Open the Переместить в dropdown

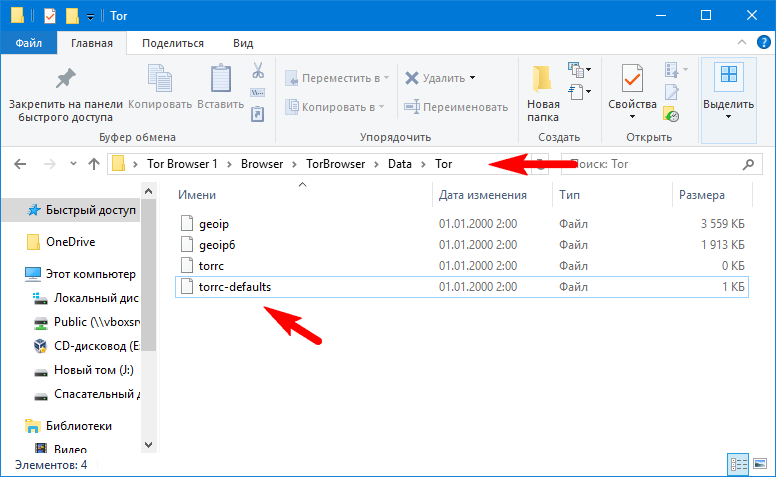[387, 78]
